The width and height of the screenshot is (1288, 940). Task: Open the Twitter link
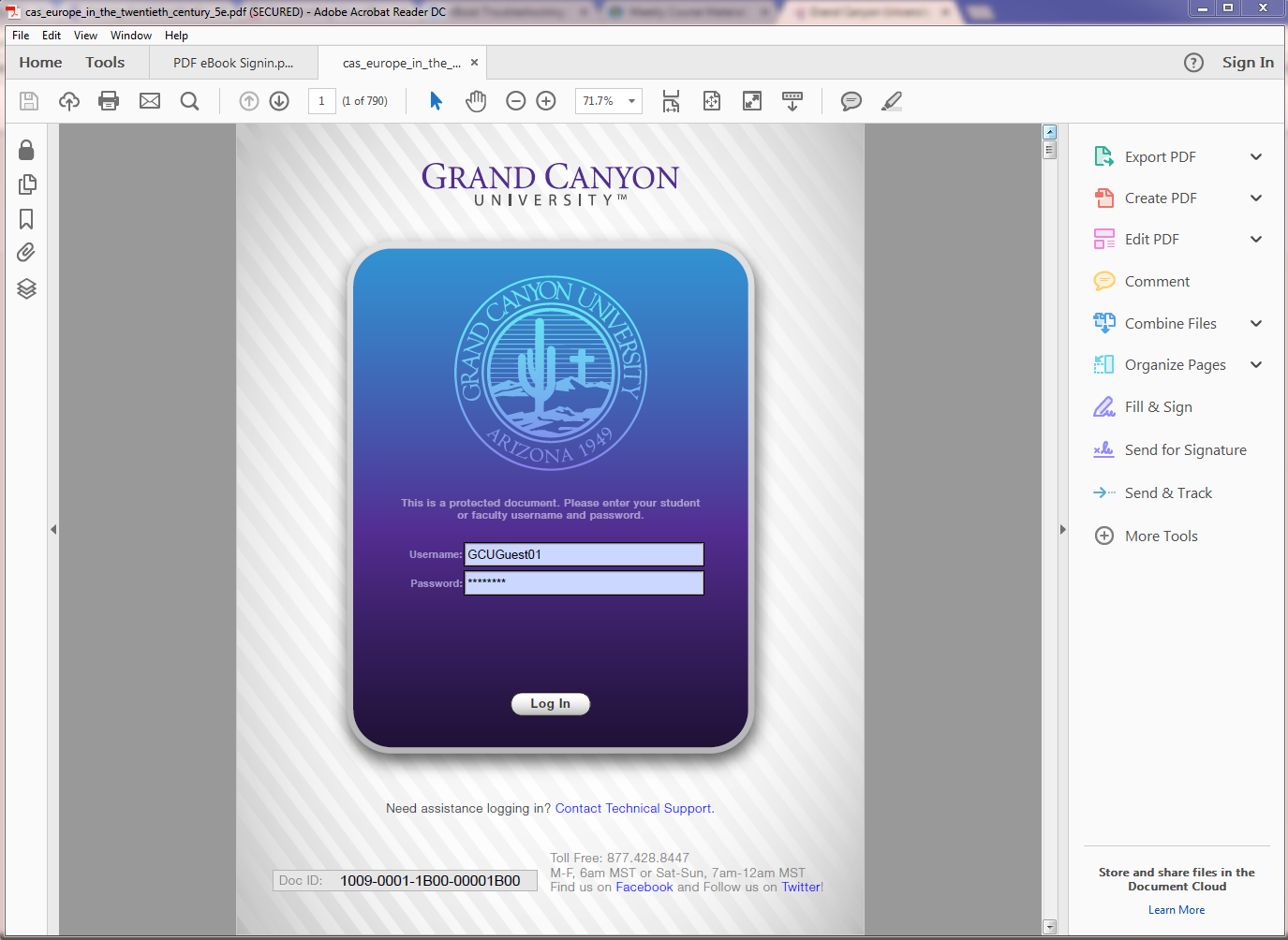point(801,888)
